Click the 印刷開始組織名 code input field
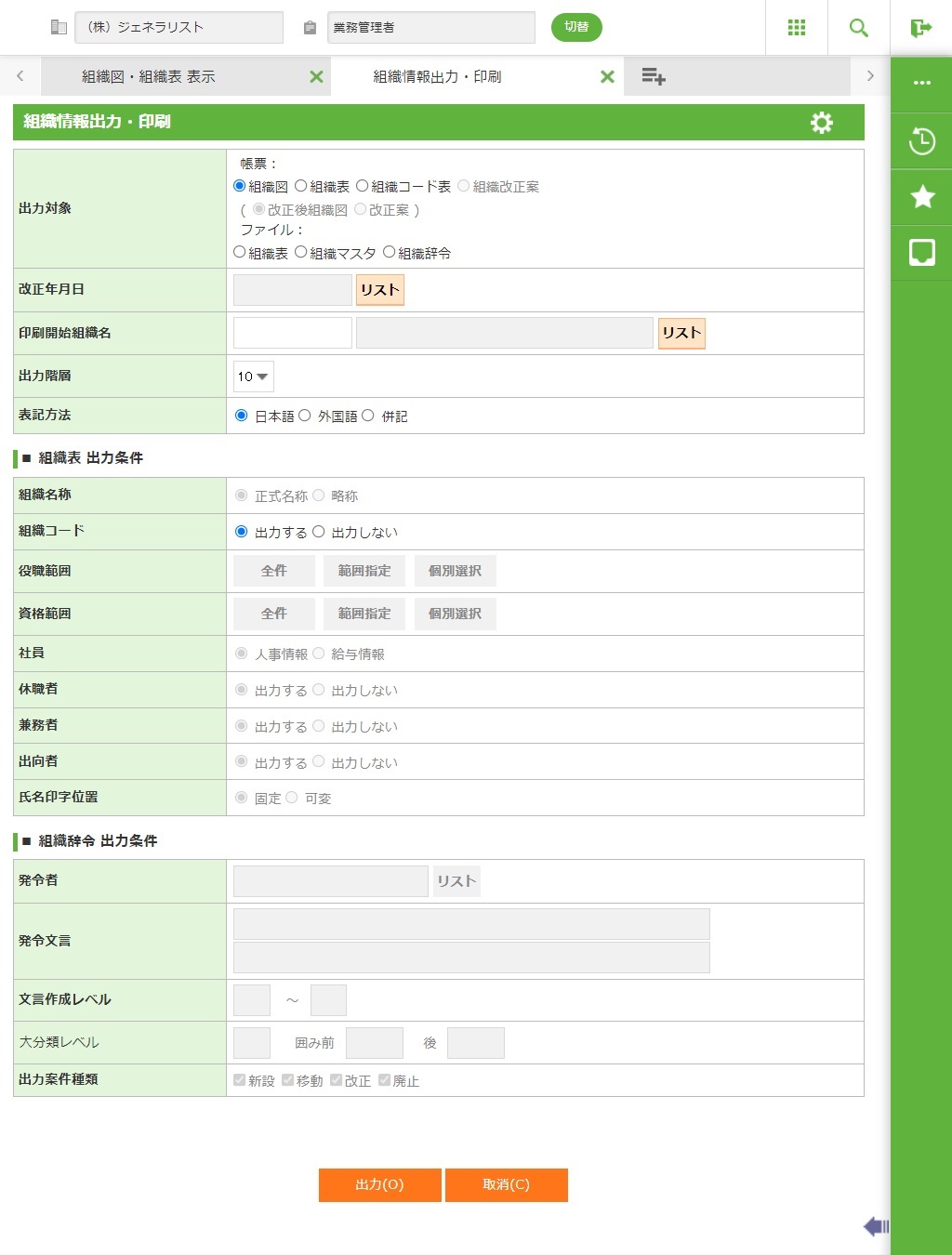The width and height of the screenshot is (952, 1255). click(x=292, y=333)
